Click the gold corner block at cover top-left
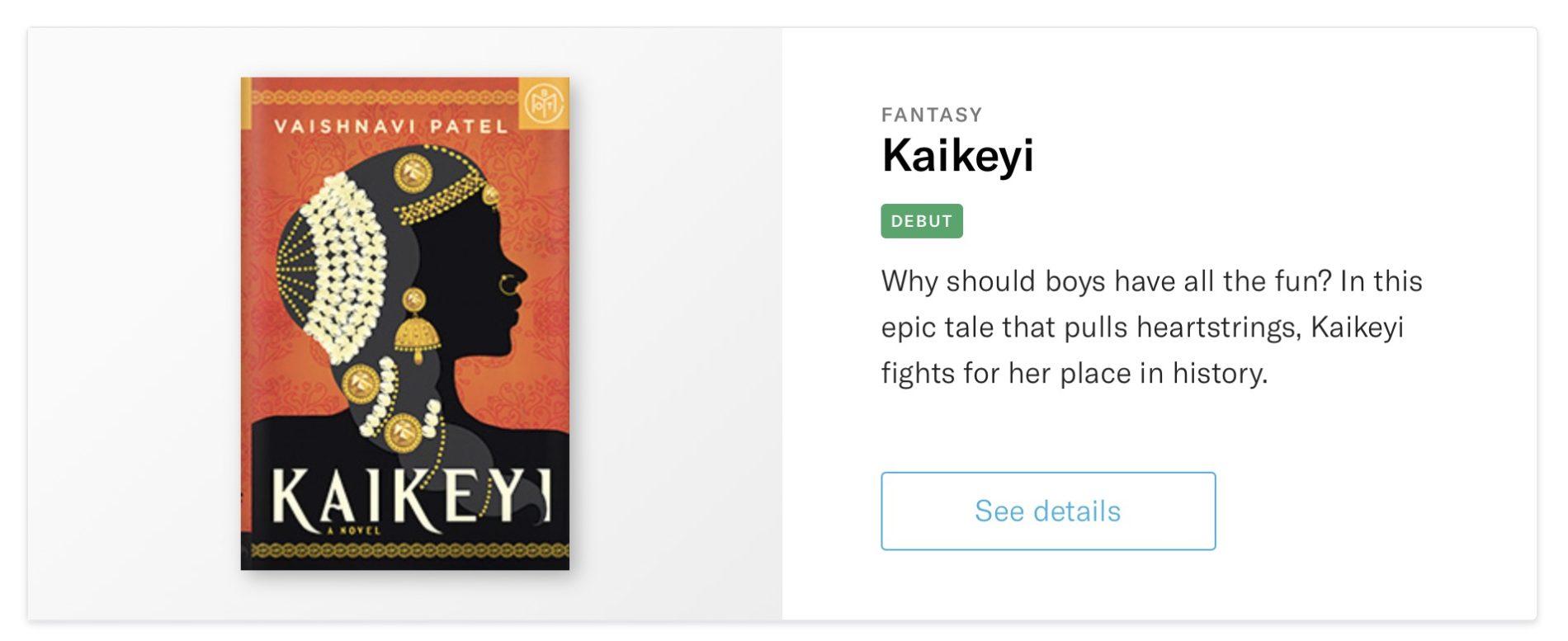 [x=245, y=103]
